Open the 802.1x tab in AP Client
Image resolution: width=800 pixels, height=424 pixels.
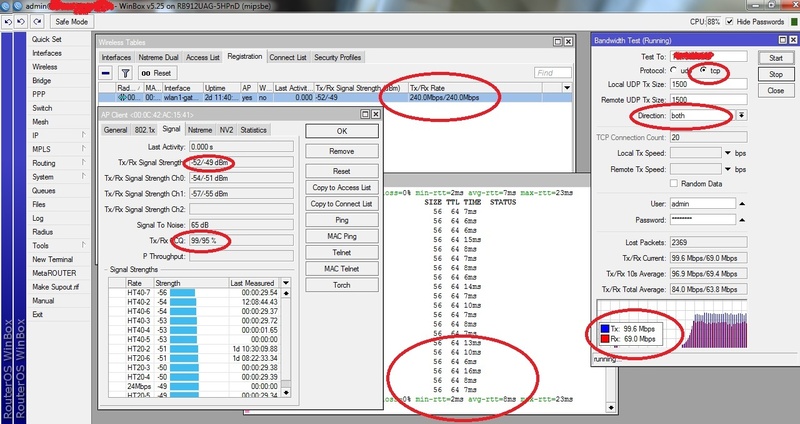point(144,130)
